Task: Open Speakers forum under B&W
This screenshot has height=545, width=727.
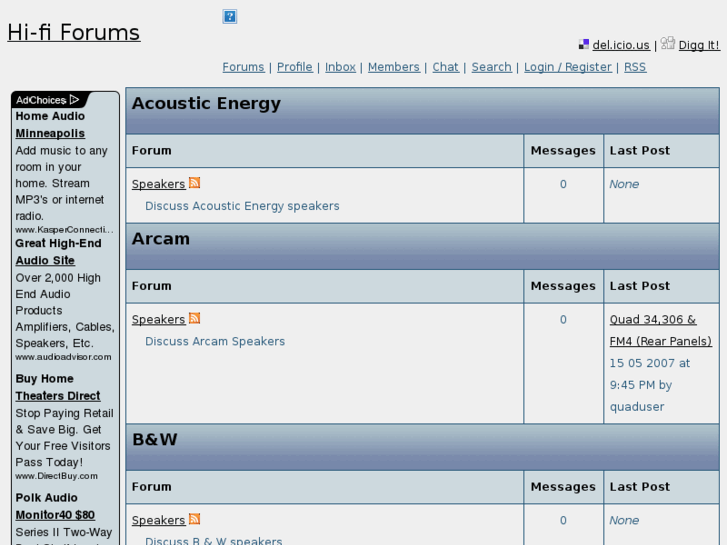Action: coord(159,520)
